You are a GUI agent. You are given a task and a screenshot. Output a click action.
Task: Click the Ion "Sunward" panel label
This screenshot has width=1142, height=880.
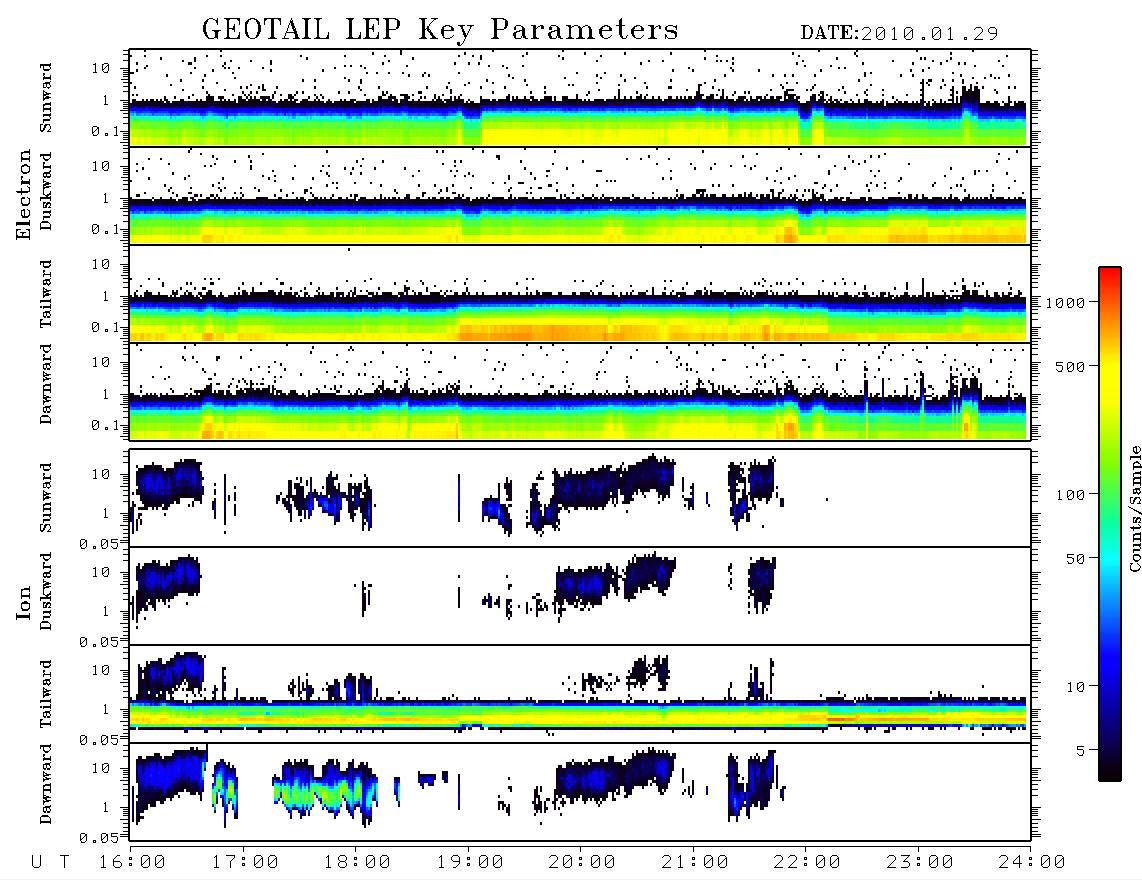46,498
